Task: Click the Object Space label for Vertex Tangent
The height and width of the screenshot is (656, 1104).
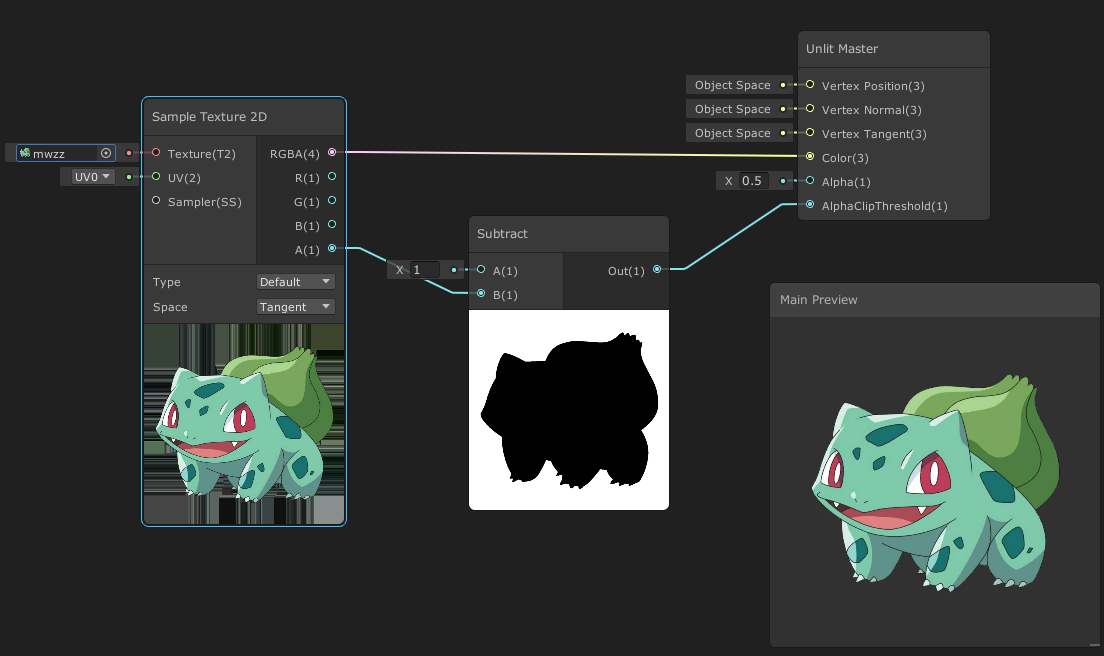Action: (x=732, y=133)
